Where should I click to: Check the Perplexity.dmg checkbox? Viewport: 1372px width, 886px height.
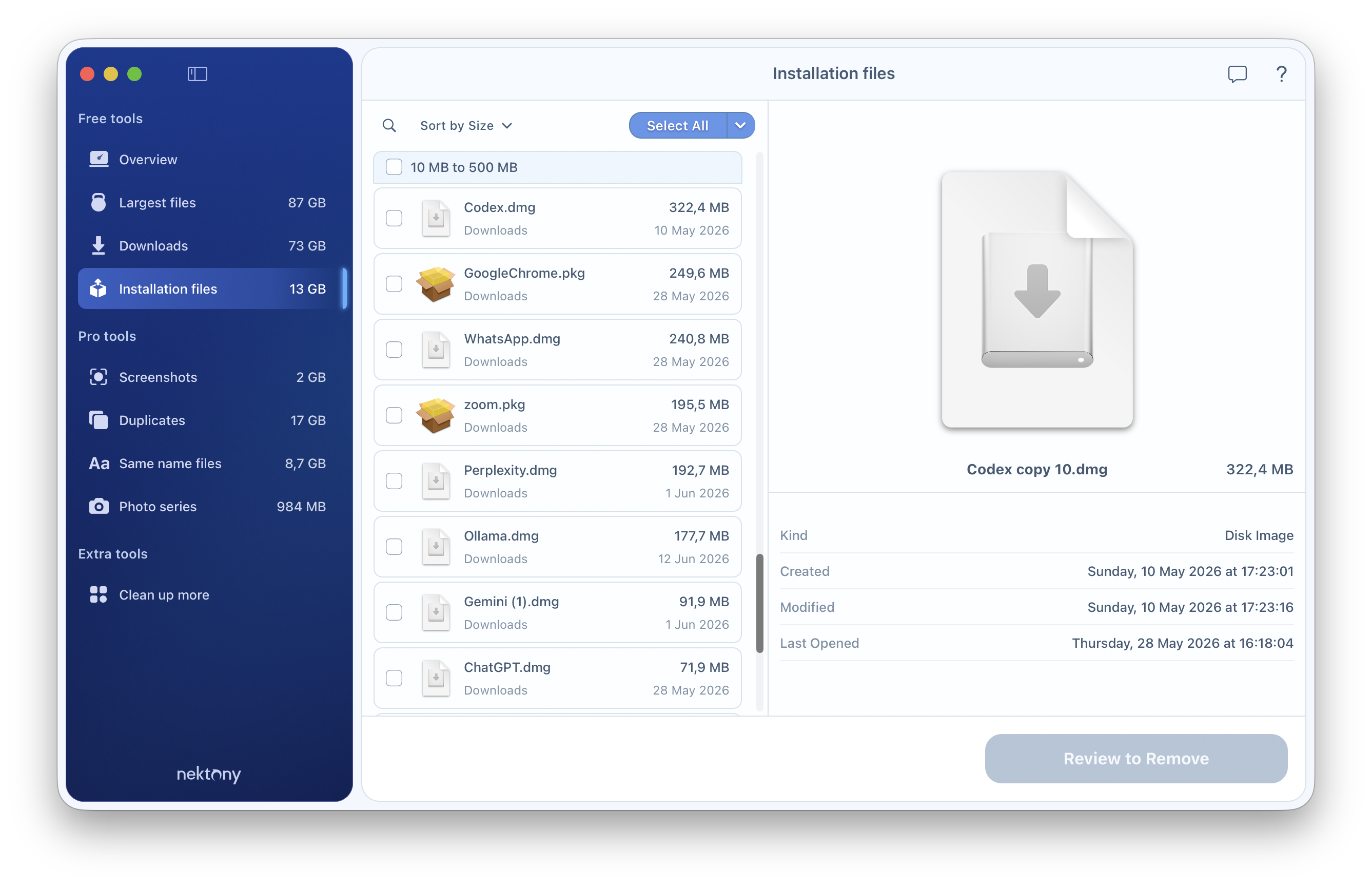pos(394,481)
